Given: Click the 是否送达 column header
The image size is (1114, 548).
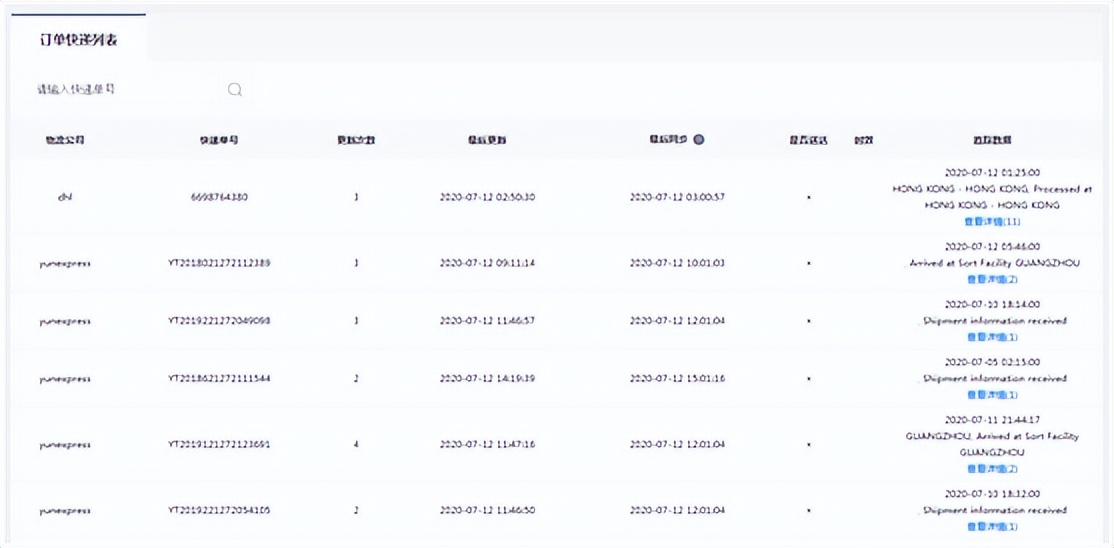Looking at the screenshot, I should click(808, 140).
